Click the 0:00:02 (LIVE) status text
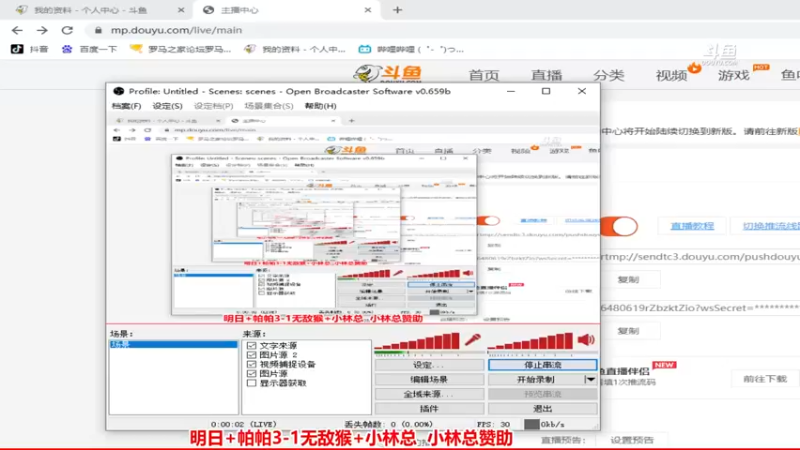The image size is (800, 450). click(x=244, y=424)
